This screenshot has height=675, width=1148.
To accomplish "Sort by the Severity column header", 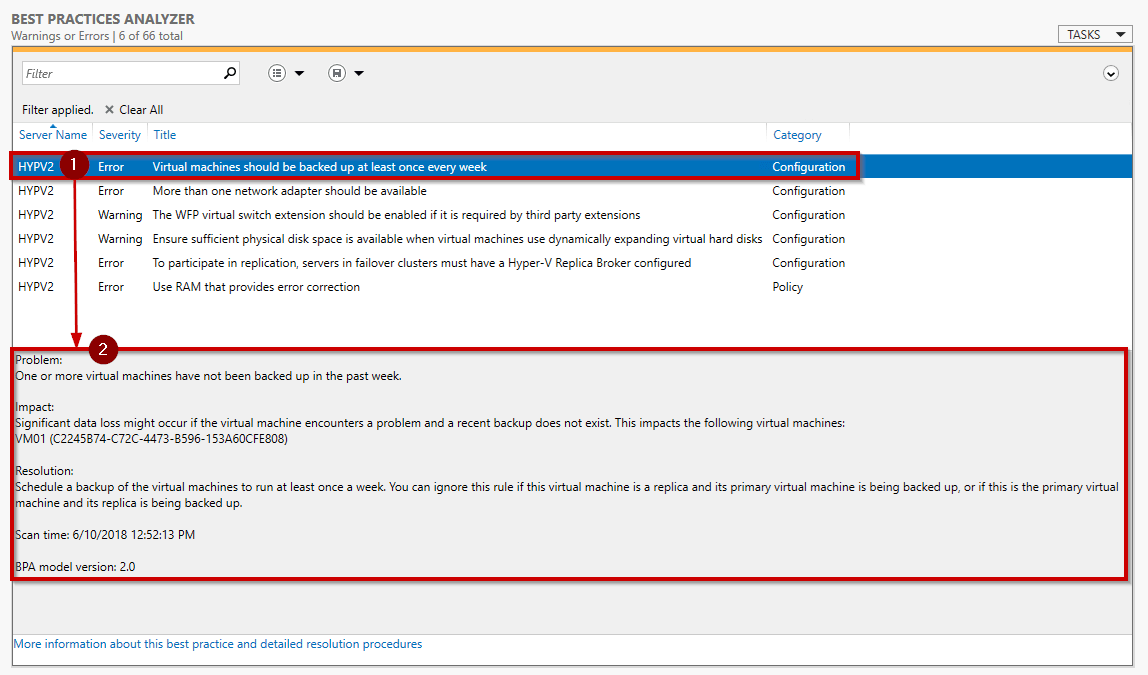I will pos(120,135).
